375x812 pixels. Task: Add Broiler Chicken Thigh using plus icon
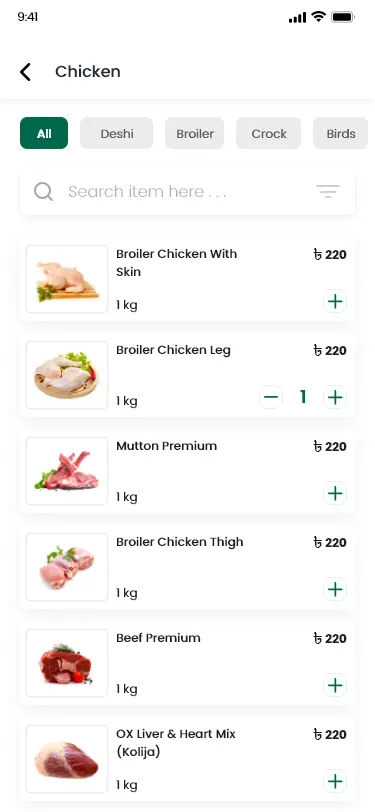335,589
